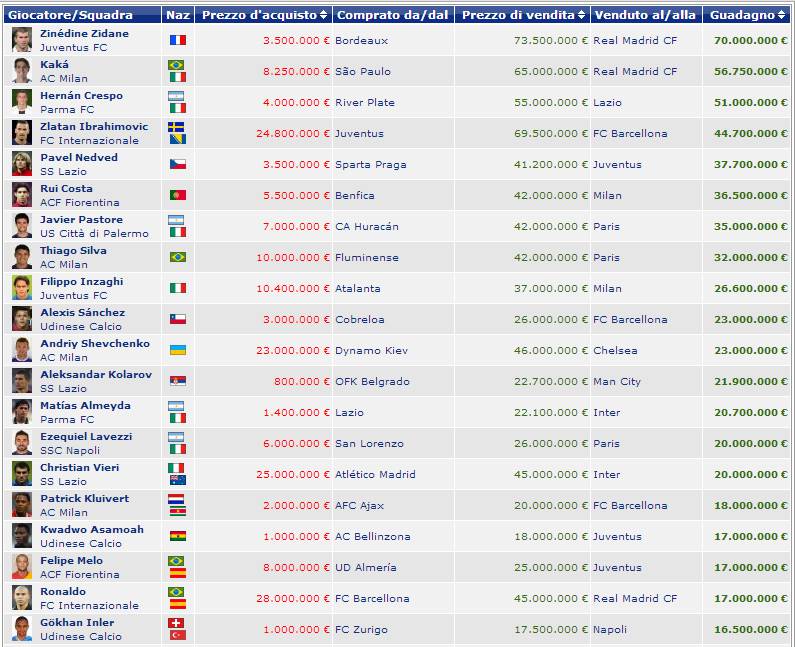Click the Ghanaian flag beside Kwadwo Asamoah

point(177,536)
